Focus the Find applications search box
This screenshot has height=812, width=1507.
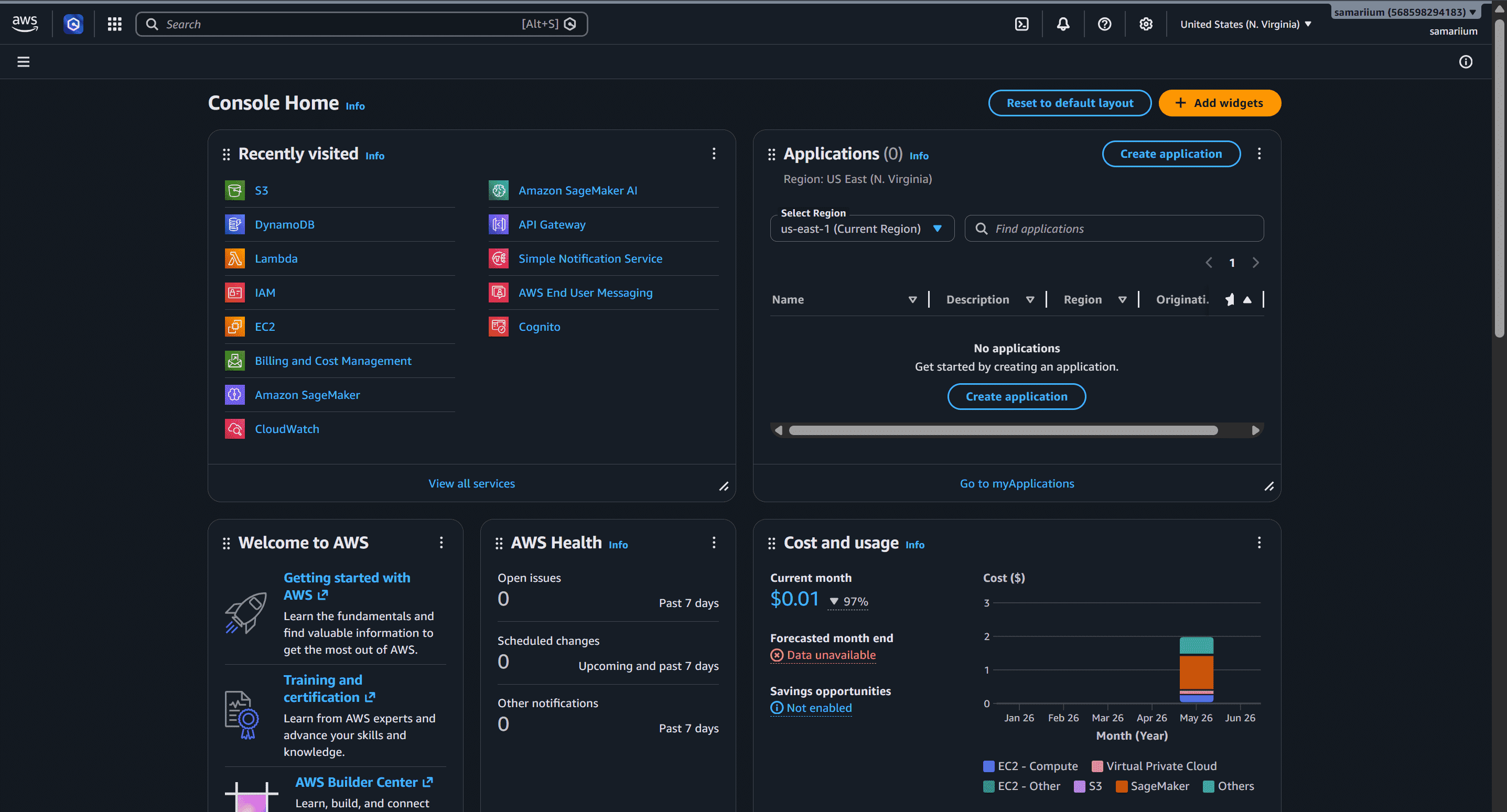point(1114,228)
